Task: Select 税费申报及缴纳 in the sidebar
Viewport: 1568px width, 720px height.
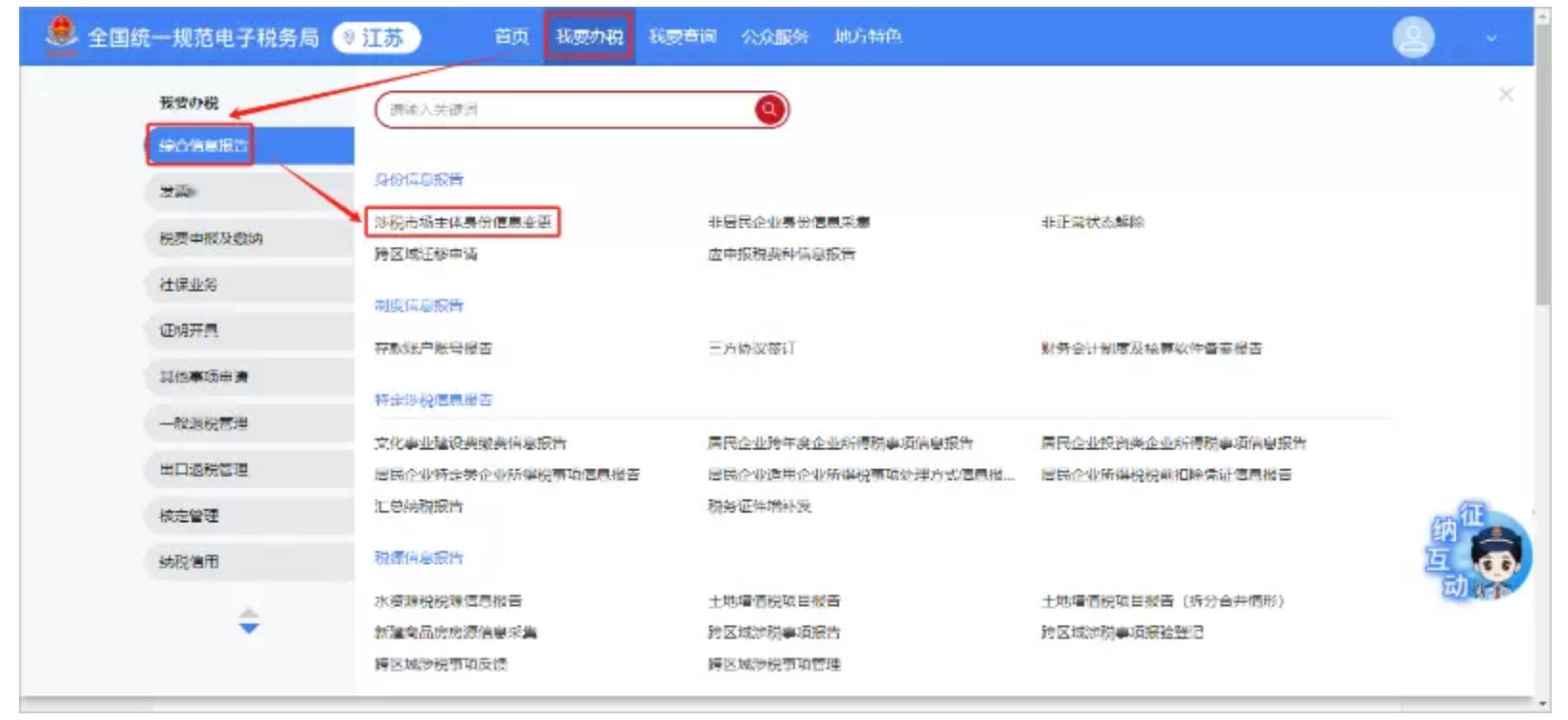Action: (x=249, y=238)
